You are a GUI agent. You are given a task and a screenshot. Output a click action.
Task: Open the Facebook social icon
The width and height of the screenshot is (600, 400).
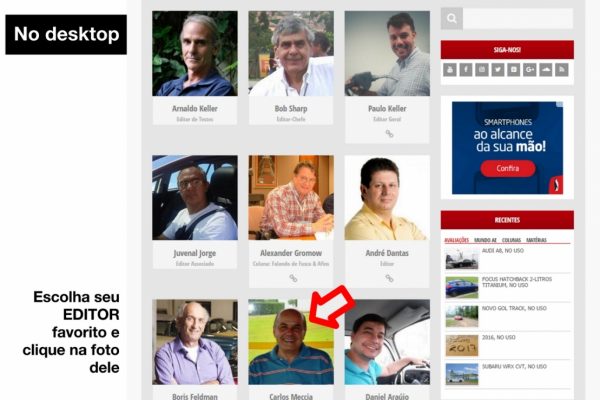pyautogui.click(x=466, y=70)
